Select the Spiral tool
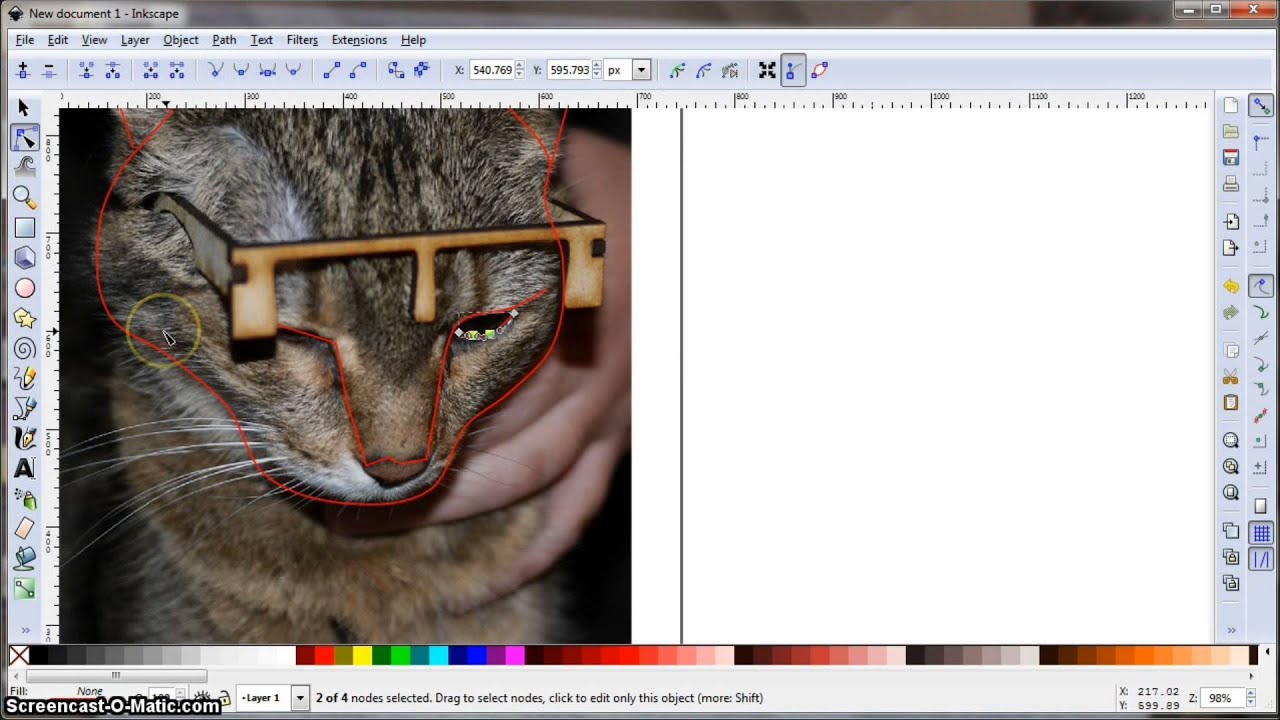Image resolution: width=1280 pixels, height=720 pixels. [x=24, y=348]
